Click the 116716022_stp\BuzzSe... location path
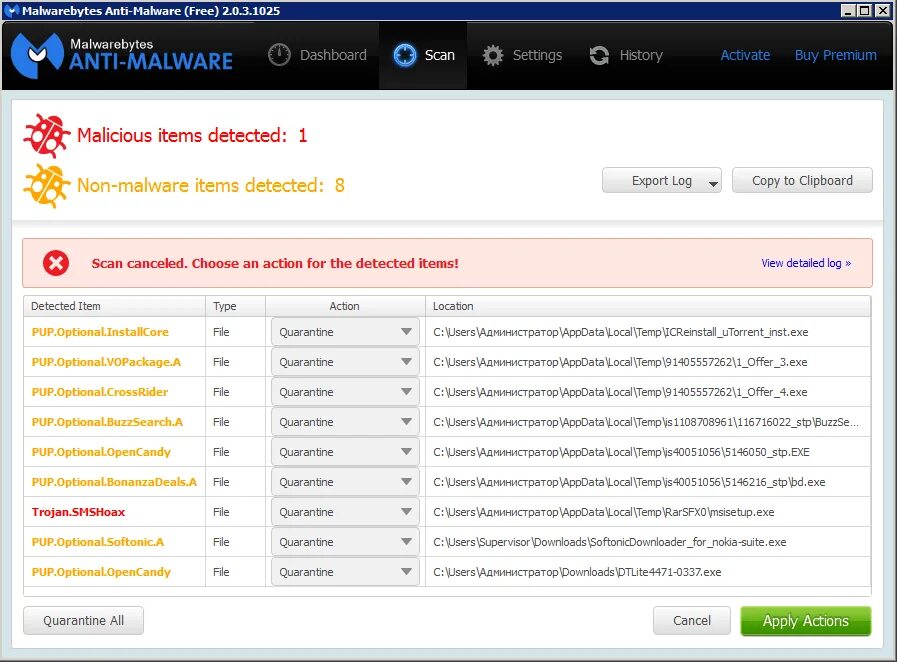Image resolution: width=898 pixels, height=662 pixels. click(646, 422)
